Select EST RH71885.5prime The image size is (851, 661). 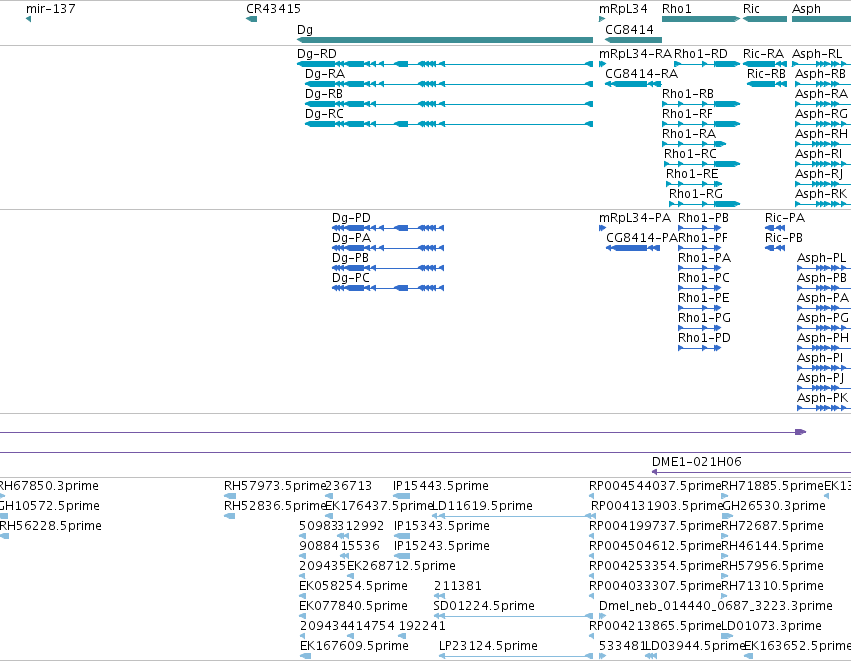tap(725, 496)
